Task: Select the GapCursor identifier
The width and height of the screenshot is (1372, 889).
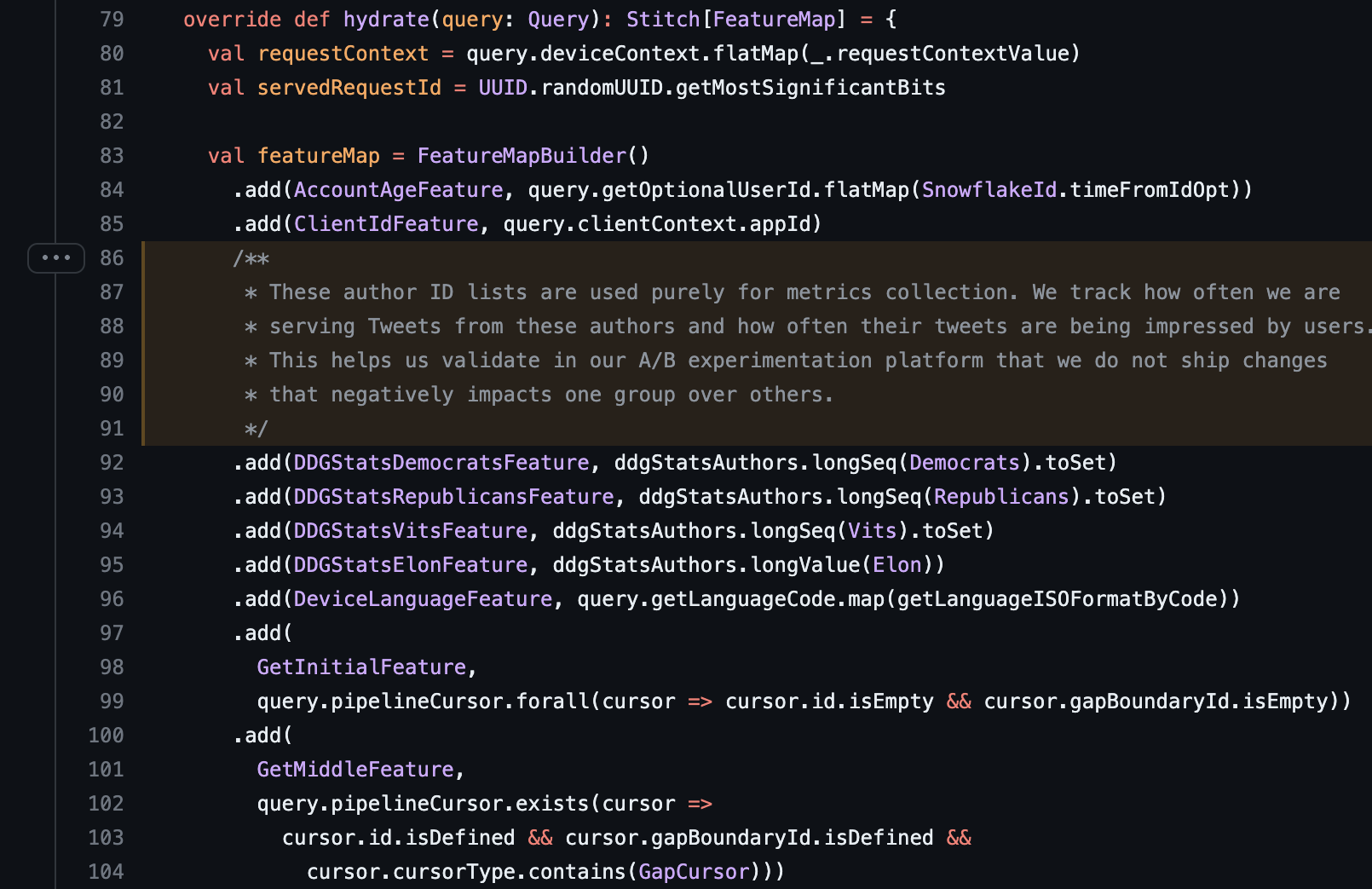Action: pyautogui.click(x=694, y=872)
